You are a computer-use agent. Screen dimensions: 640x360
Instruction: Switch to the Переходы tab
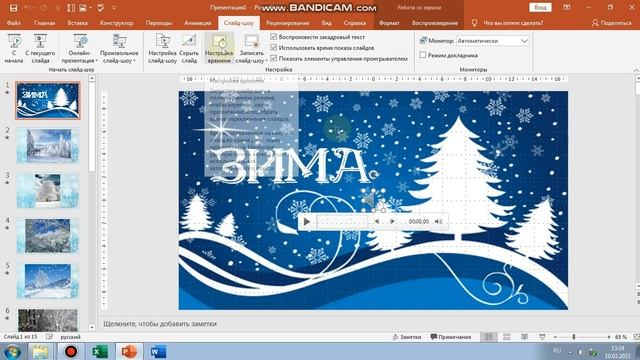click(x=159, y=23)
